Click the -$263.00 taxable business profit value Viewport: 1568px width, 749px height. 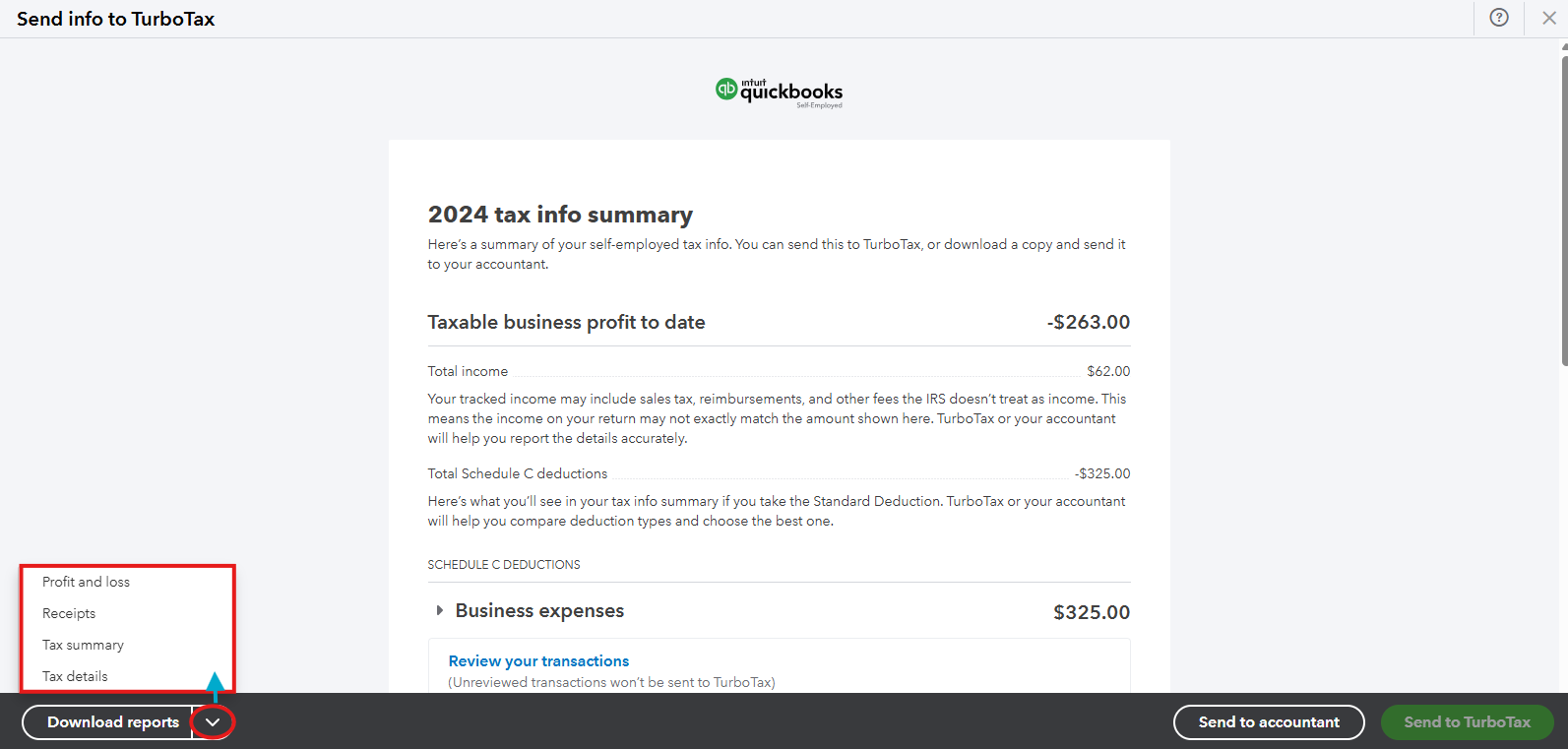click(x=1088, y=322)
